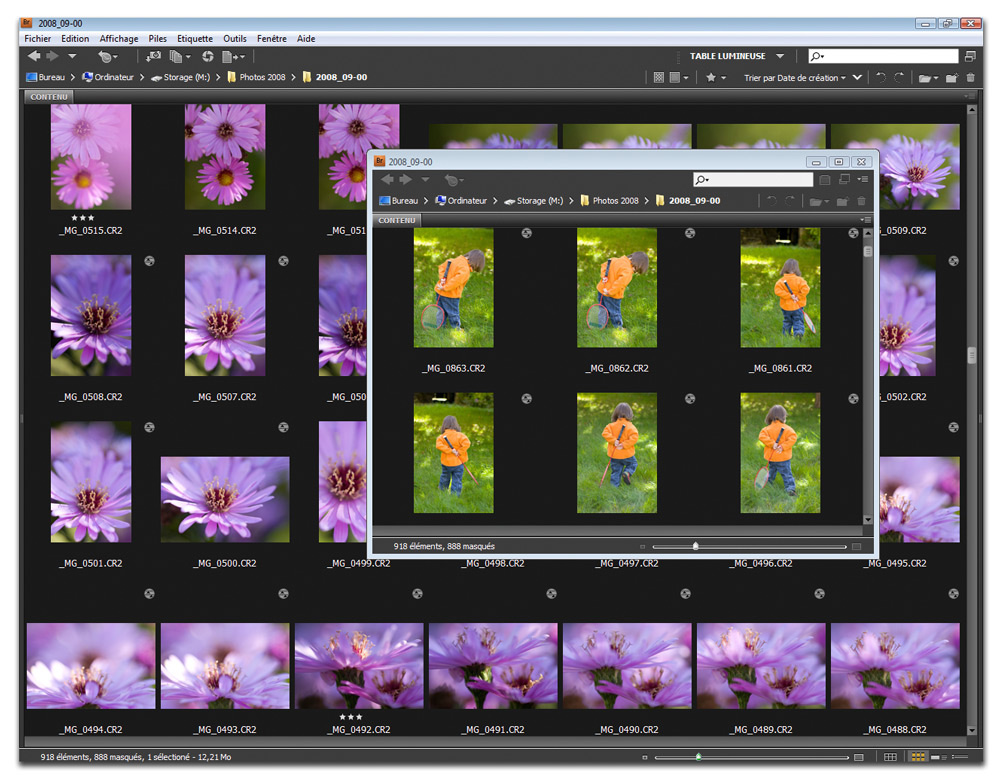This screenshot has width=1000, height=780.
Task: Switch to compact mode in main window
Action: pyautogui.click(x=970, y=56)
